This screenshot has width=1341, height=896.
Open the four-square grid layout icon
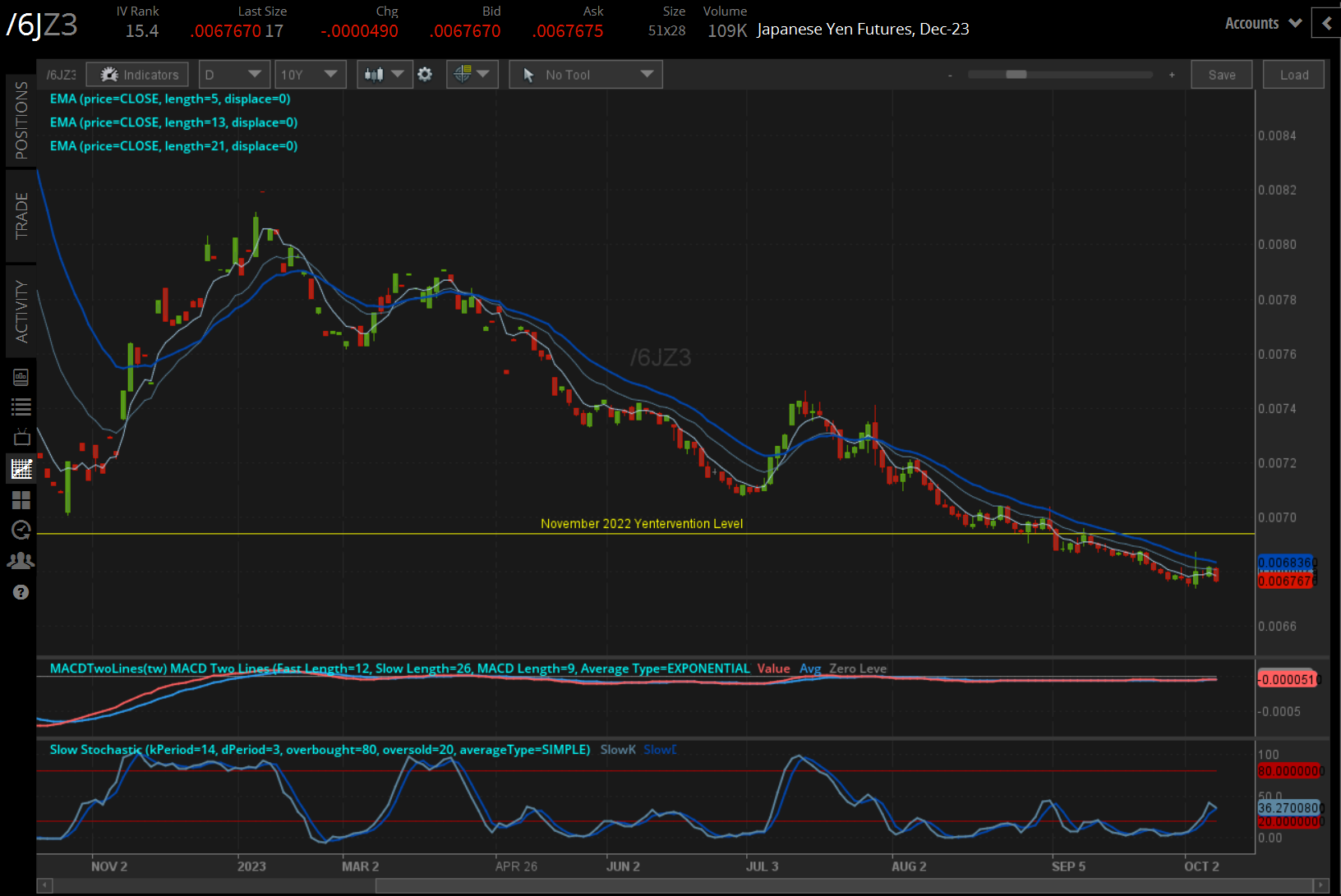point(21,500)
